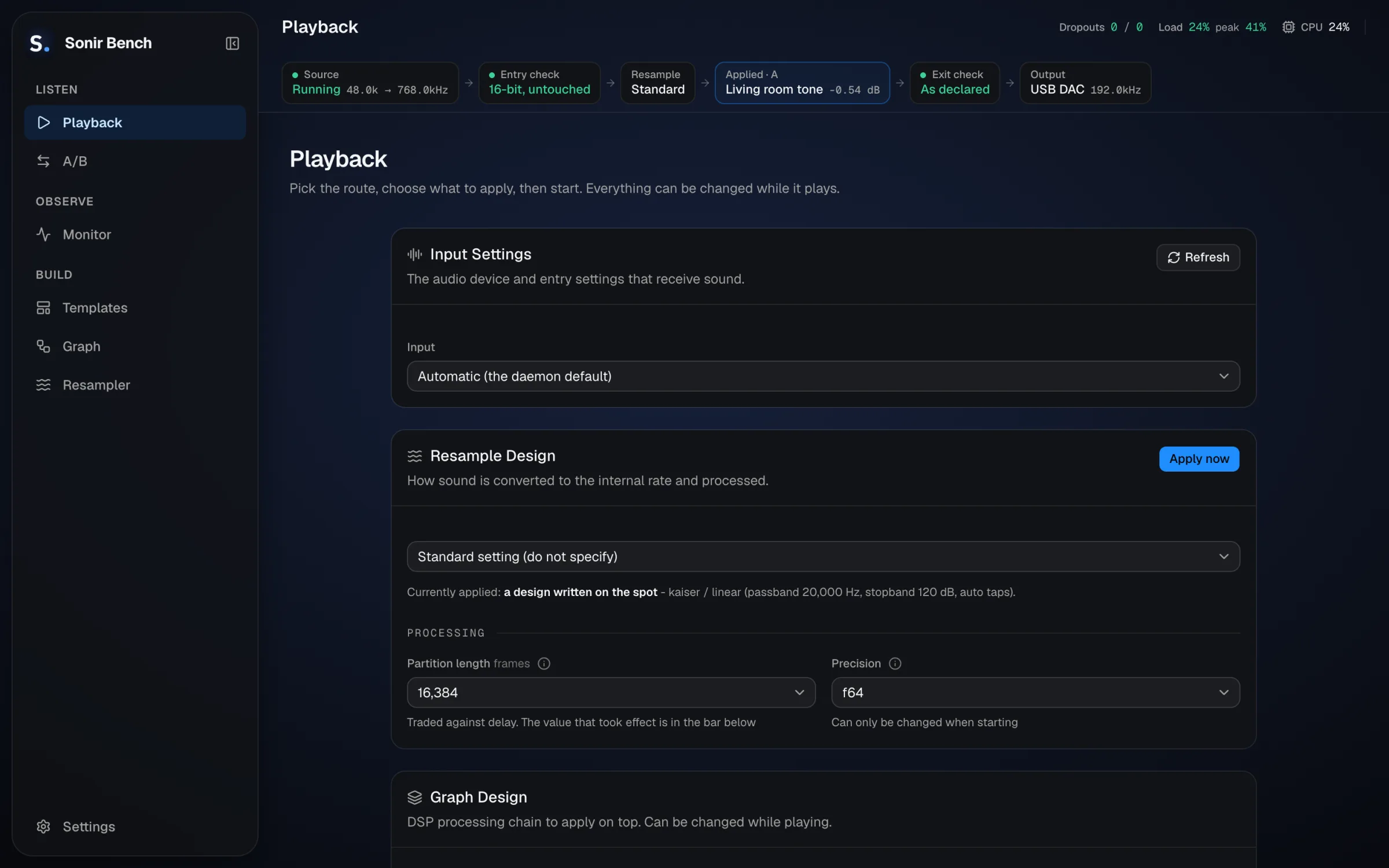The height and width of the screenshot is (868, 1389).
Task: Click the Apply now button
Action: pos(1199,459)
